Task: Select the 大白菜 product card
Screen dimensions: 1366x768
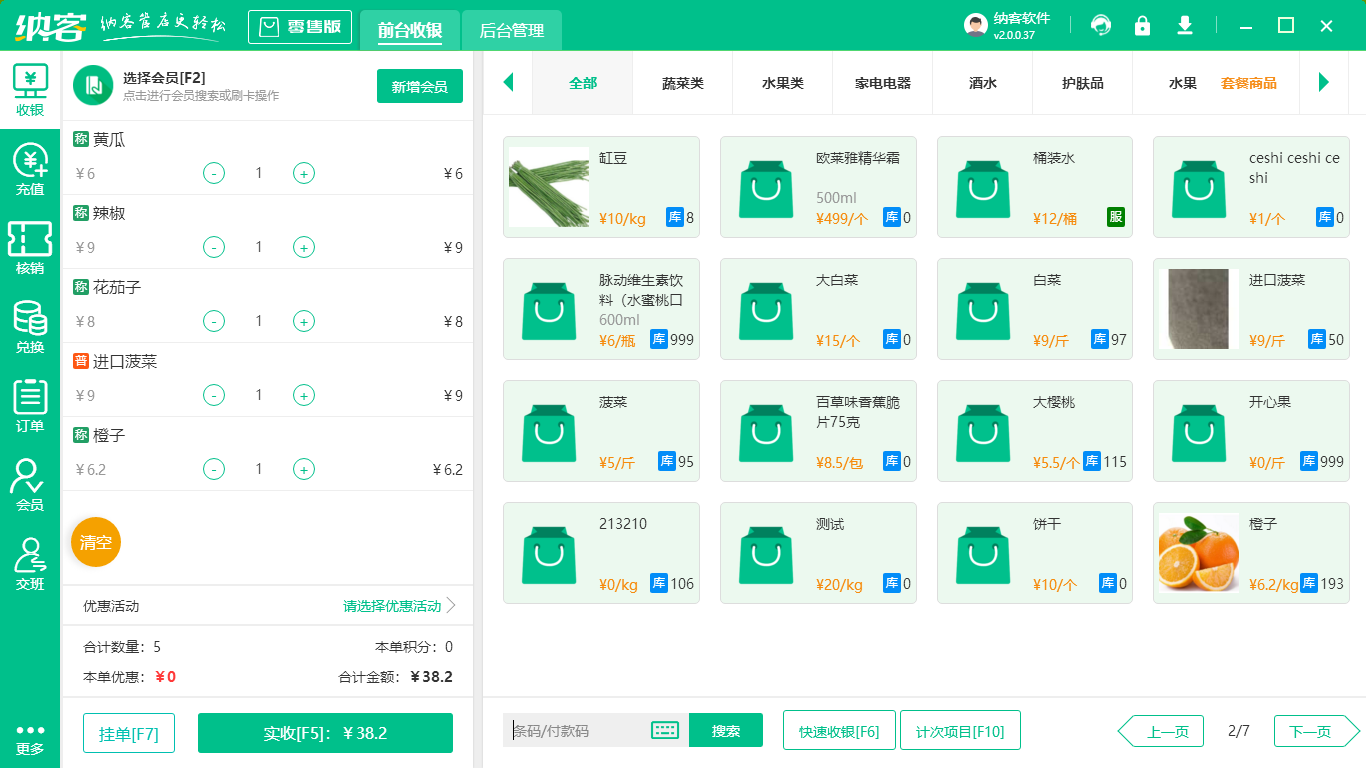Action: 818,309
